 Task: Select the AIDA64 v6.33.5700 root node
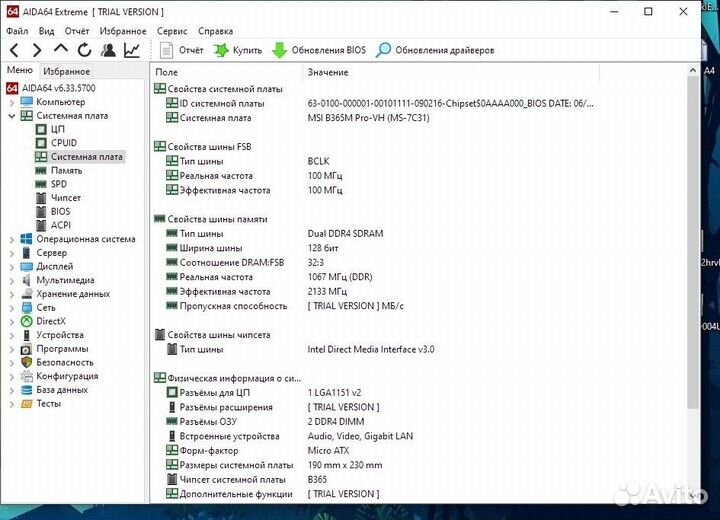coord(59,88)
